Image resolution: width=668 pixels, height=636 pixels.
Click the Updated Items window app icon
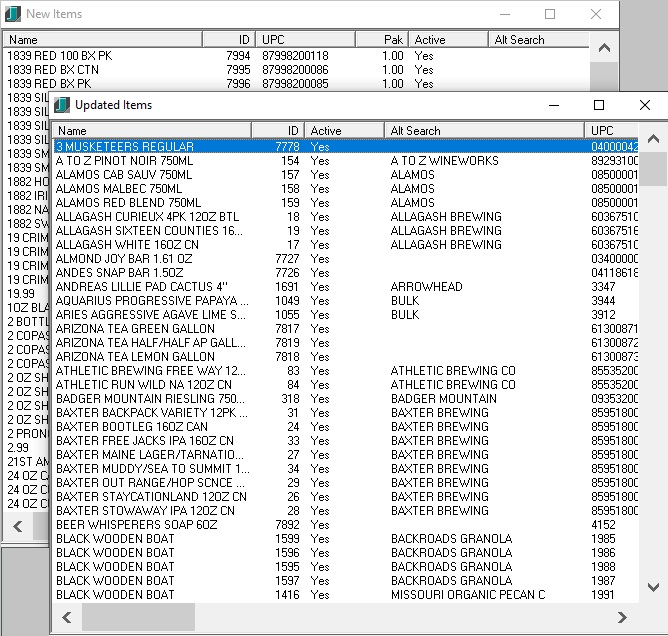(62, 105)
